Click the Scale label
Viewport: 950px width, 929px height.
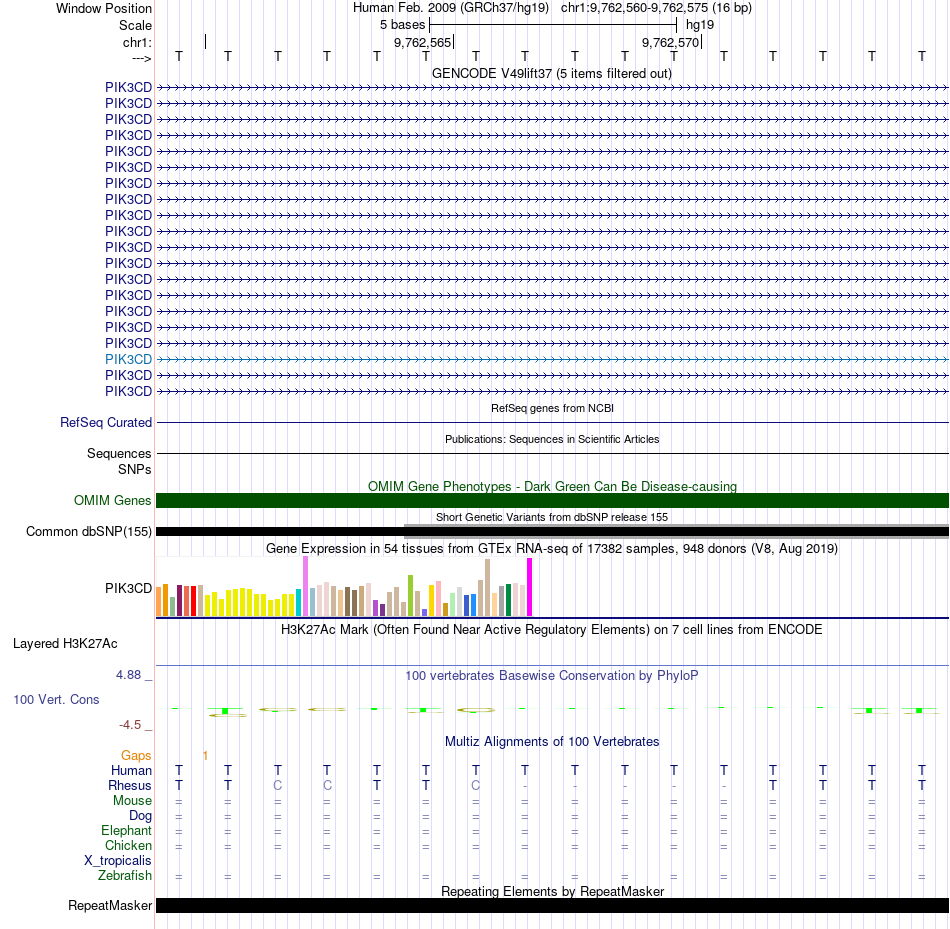(135, 25)
